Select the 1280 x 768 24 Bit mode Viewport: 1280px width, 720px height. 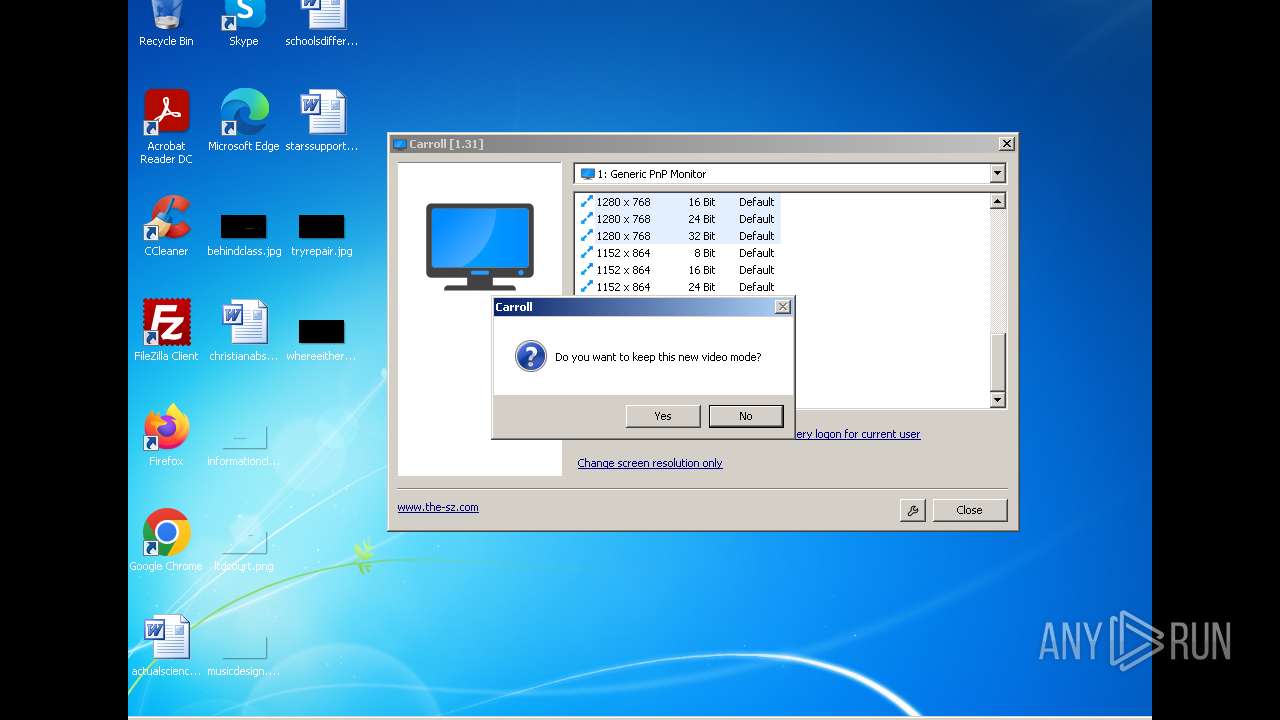pyautogui.click(x=678, y=219)
